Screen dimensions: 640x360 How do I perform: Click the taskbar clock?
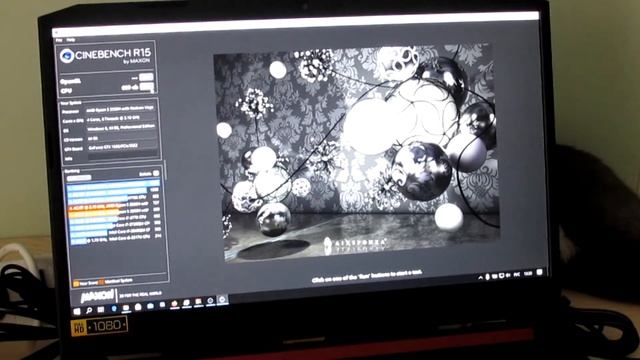click(x=527, y=273)
